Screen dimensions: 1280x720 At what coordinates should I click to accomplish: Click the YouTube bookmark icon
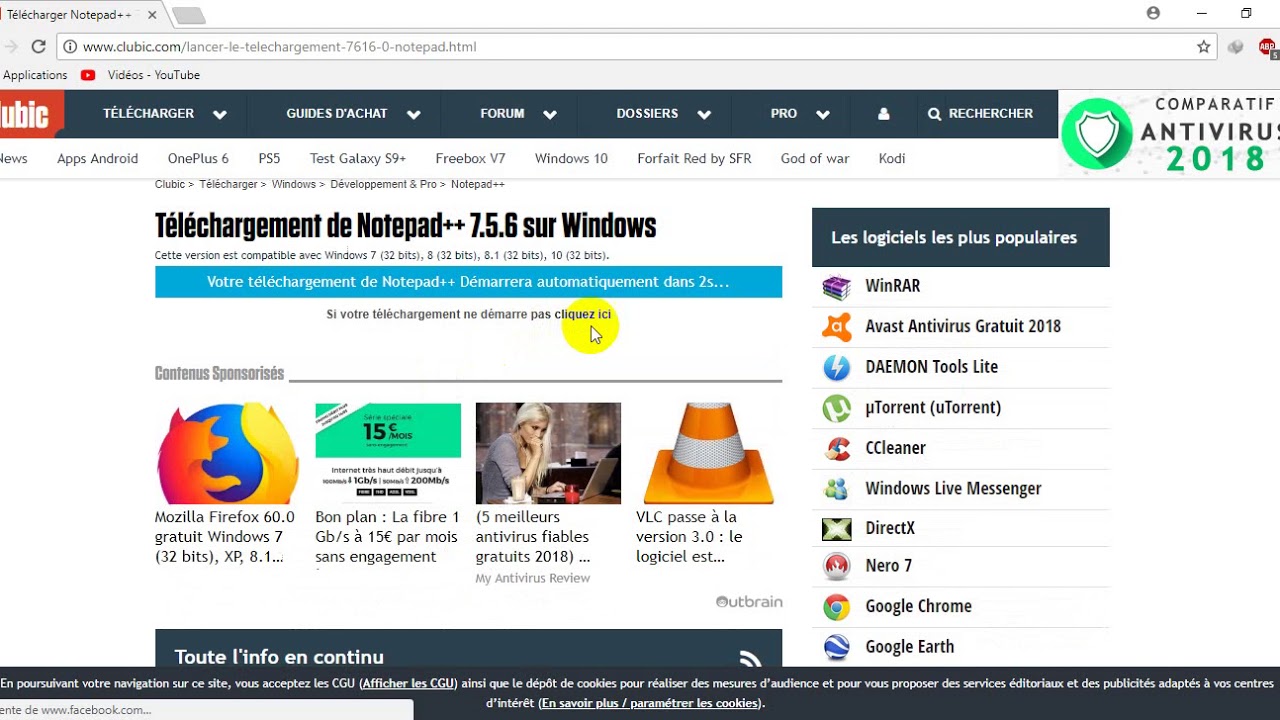88,75
